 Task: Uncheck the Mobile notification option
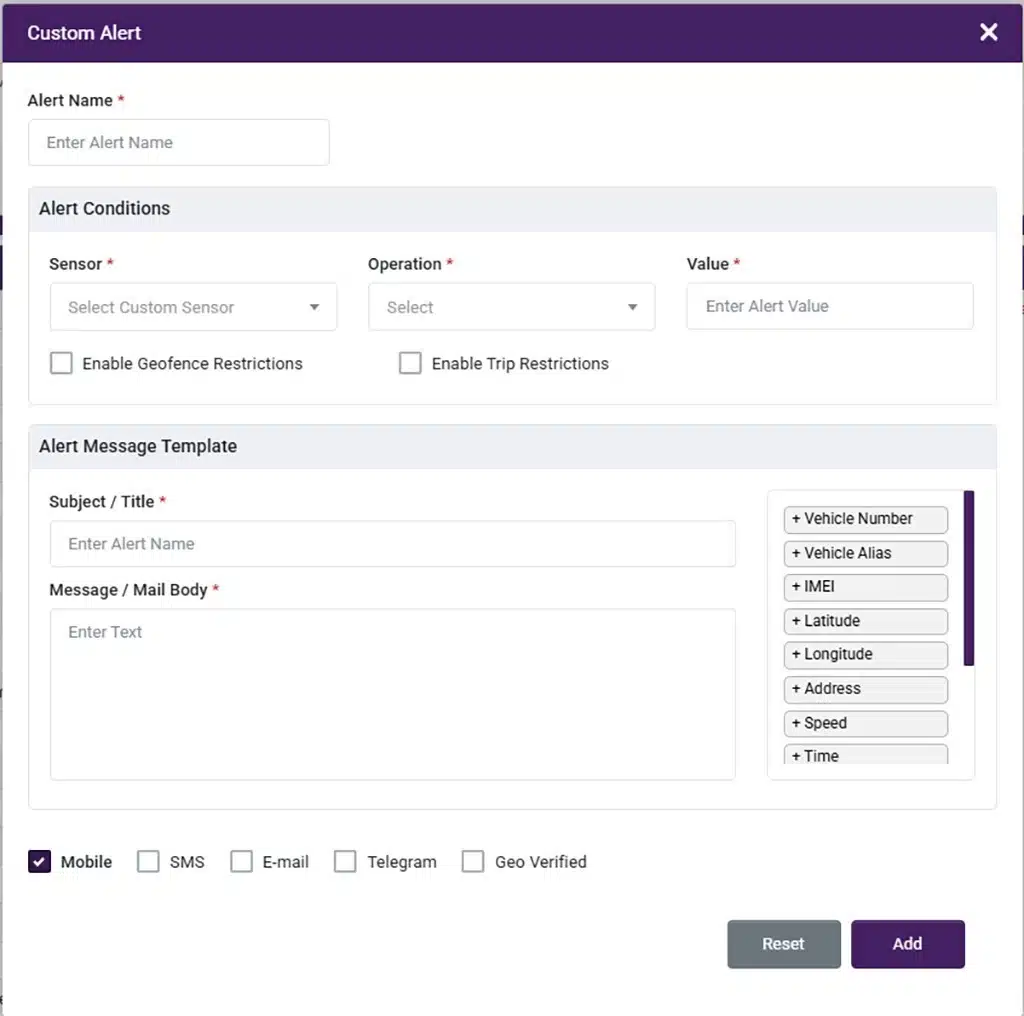(x=39, y=861)
